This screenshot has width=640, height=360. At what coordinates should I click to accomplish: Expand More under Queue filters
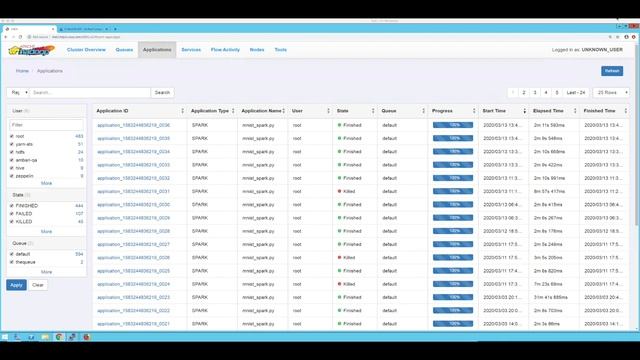(46, 272)
